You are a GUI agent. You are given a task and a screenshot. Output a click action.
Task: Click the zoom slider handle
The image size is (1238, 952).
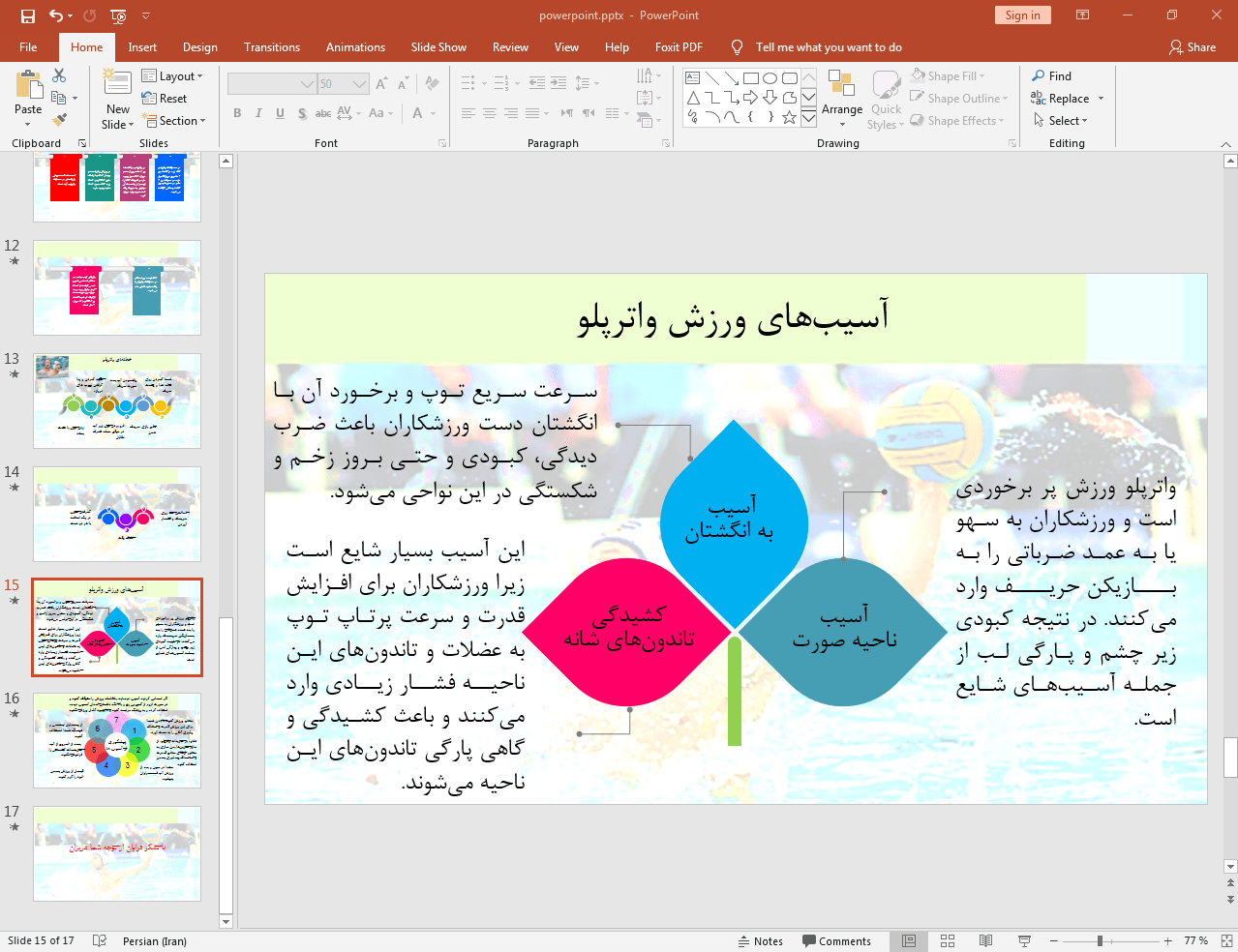(1100, 940)
